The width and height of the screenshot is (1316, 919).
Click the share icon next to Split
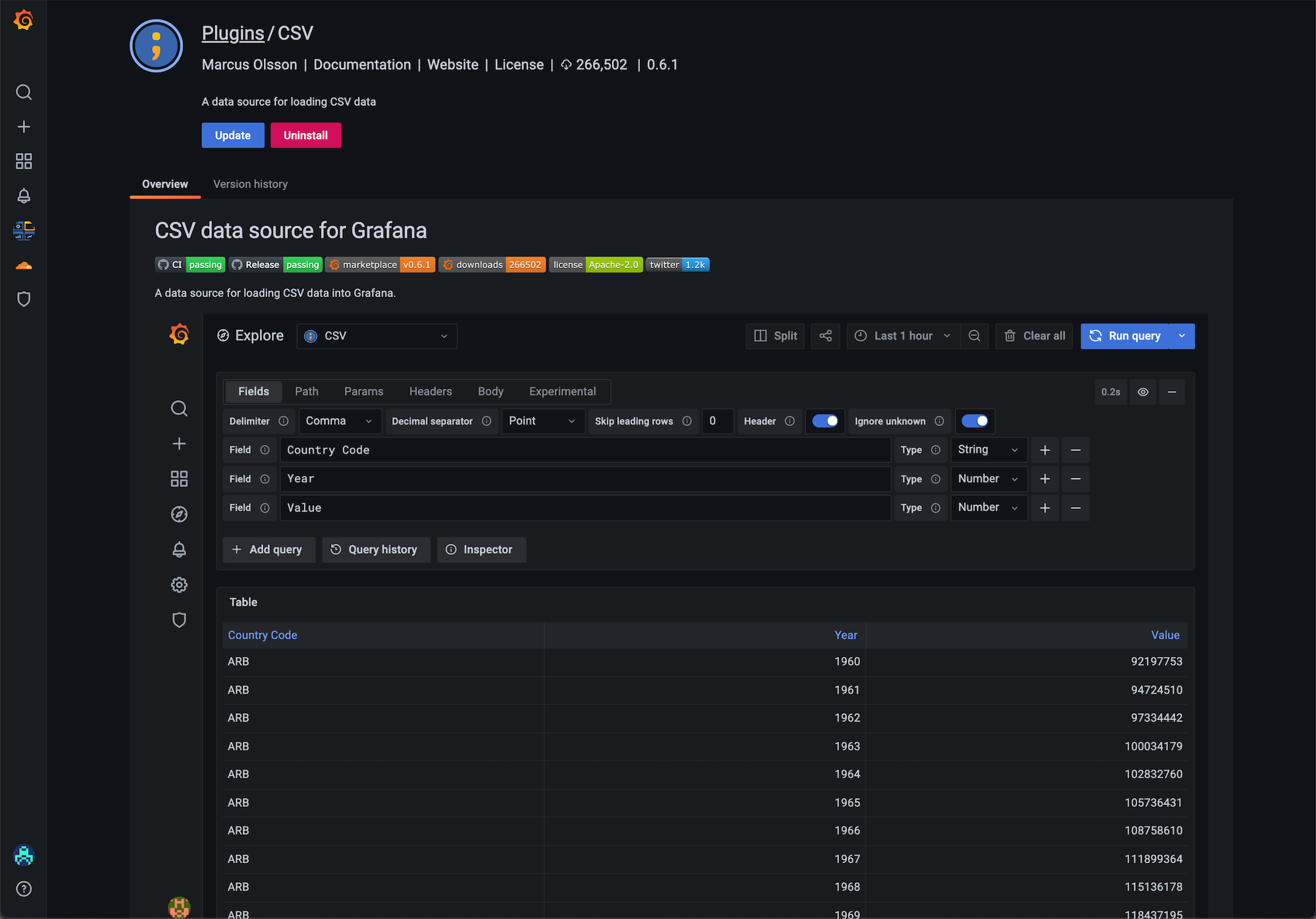coord(825,336)
